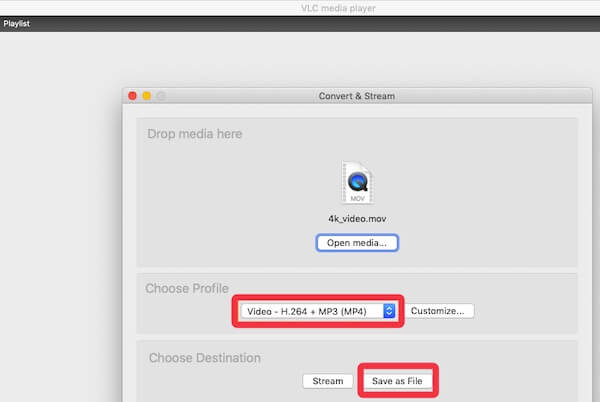The width and height of the screenshot is (600, 402).
Task: Open the Video - H.264 + MP3 profile dropdown
Action: click(x=310, y=311)
